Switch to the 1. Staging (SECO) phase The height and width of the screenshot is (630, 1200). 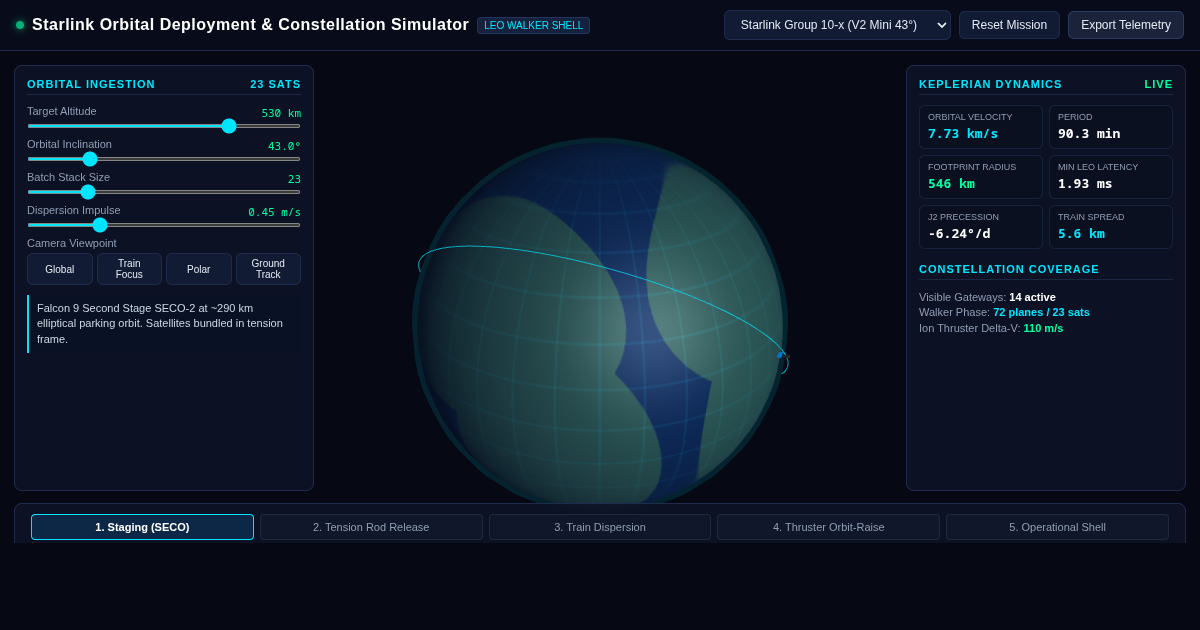point(142,527)
